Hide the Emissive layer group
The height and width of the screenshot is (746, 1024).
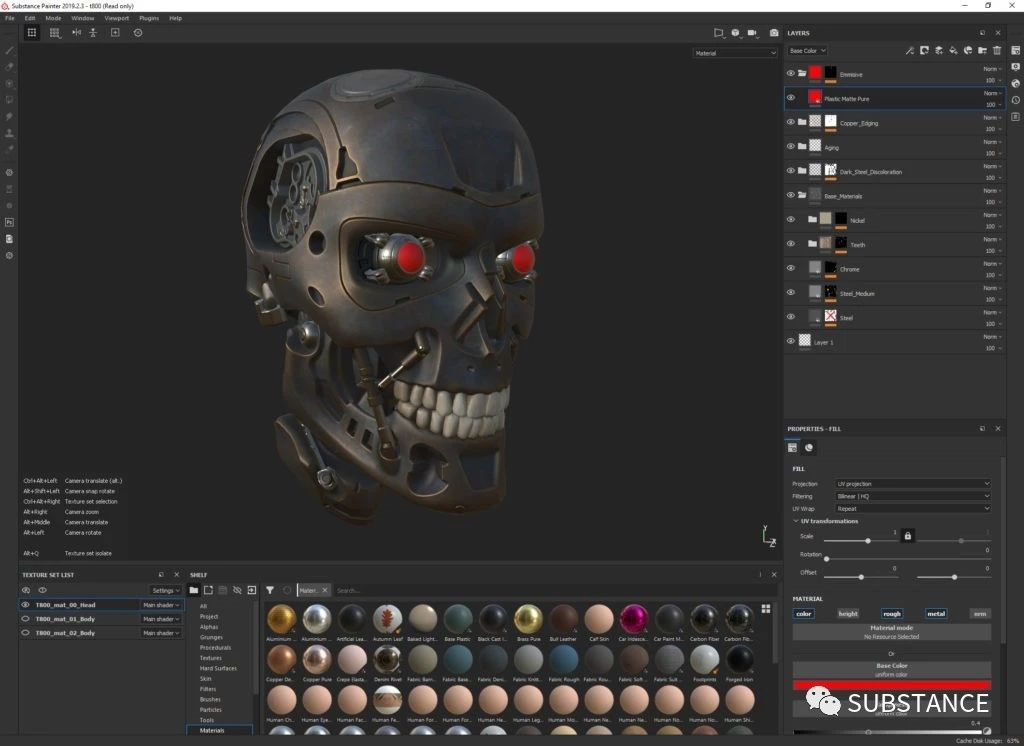(x=790, y=73)
